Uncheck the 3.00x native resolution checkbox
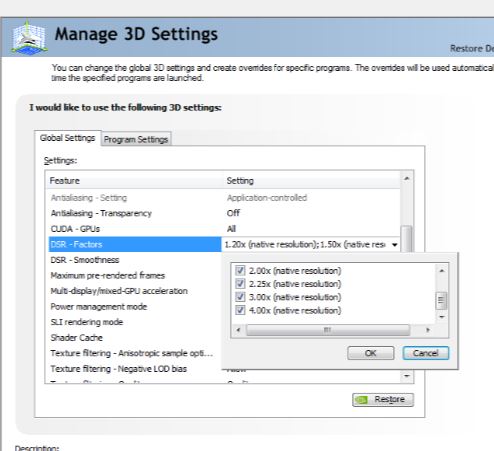The height and width of the screenshot is (451, 494). [240, 297]
